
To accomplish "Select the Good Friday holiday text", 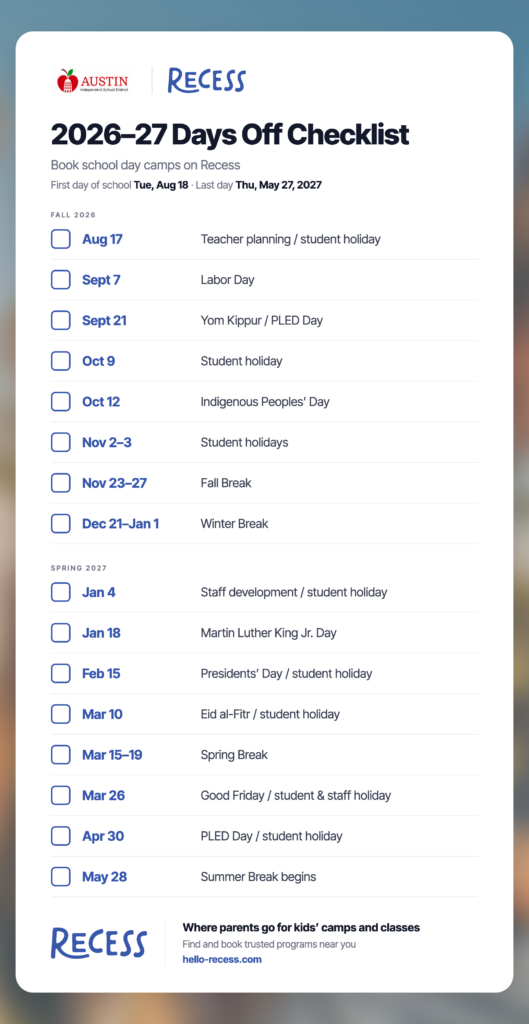I will (x=296, y=795).
